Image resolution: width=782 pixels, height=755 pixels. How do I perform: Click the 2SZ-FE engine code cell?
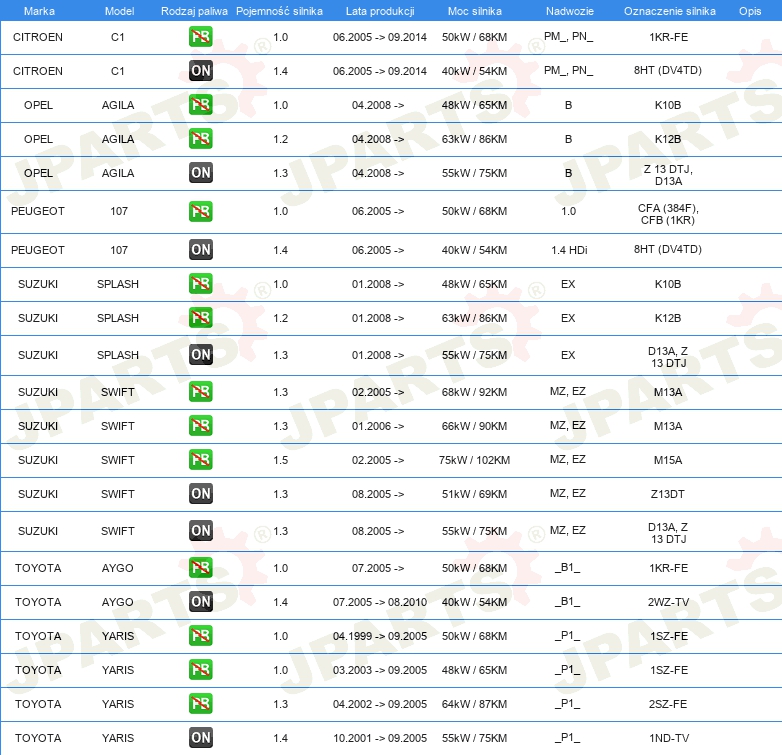pos(668,704)
